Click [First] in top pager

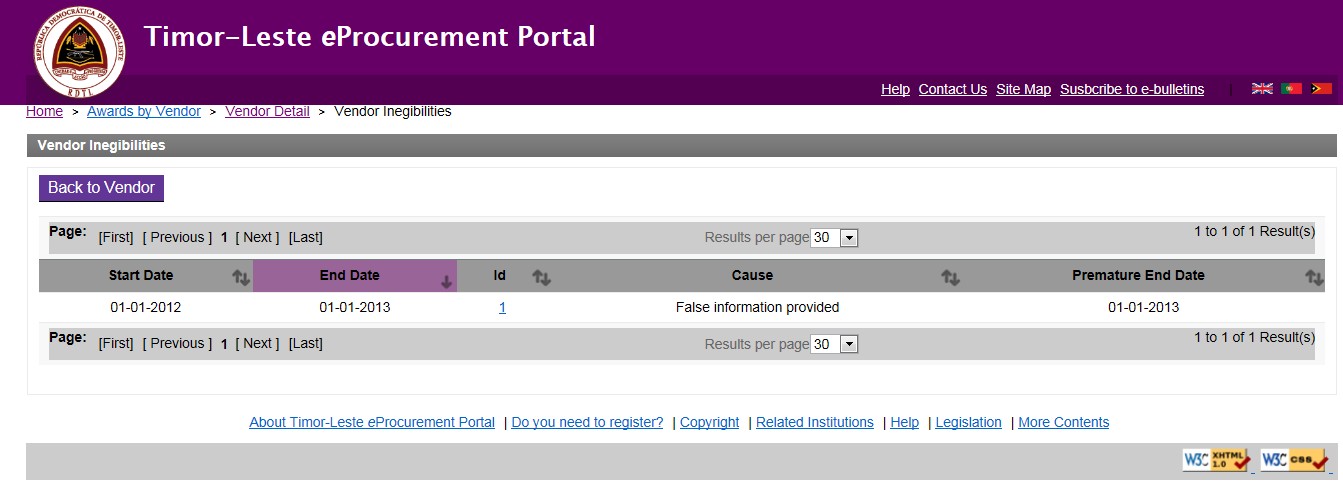[116, 237]
